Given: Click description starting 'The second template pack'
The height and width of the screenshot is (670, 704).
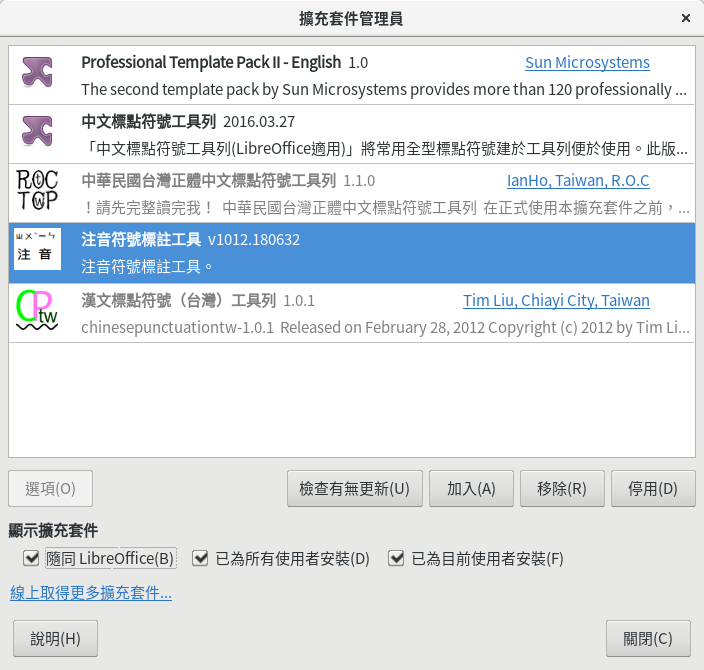Looking at the screenshot, I should click(x=384, y=89).
